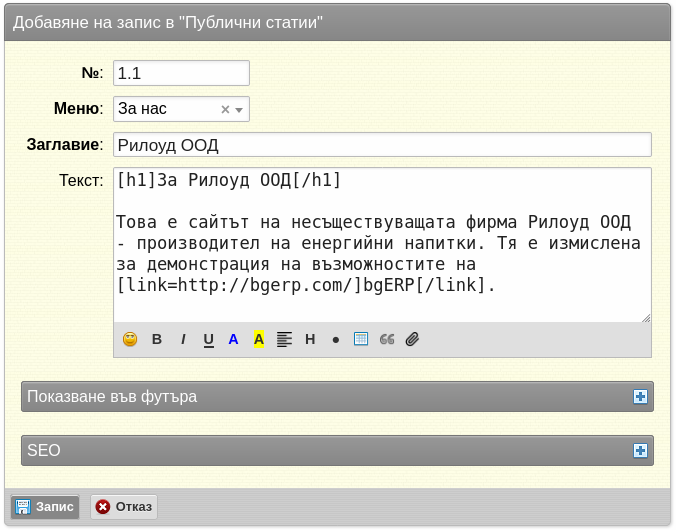The height and width of the screenshot is (530, 676).
Task: Apply yellow highlight background A icon
Action: click(259, 339)
